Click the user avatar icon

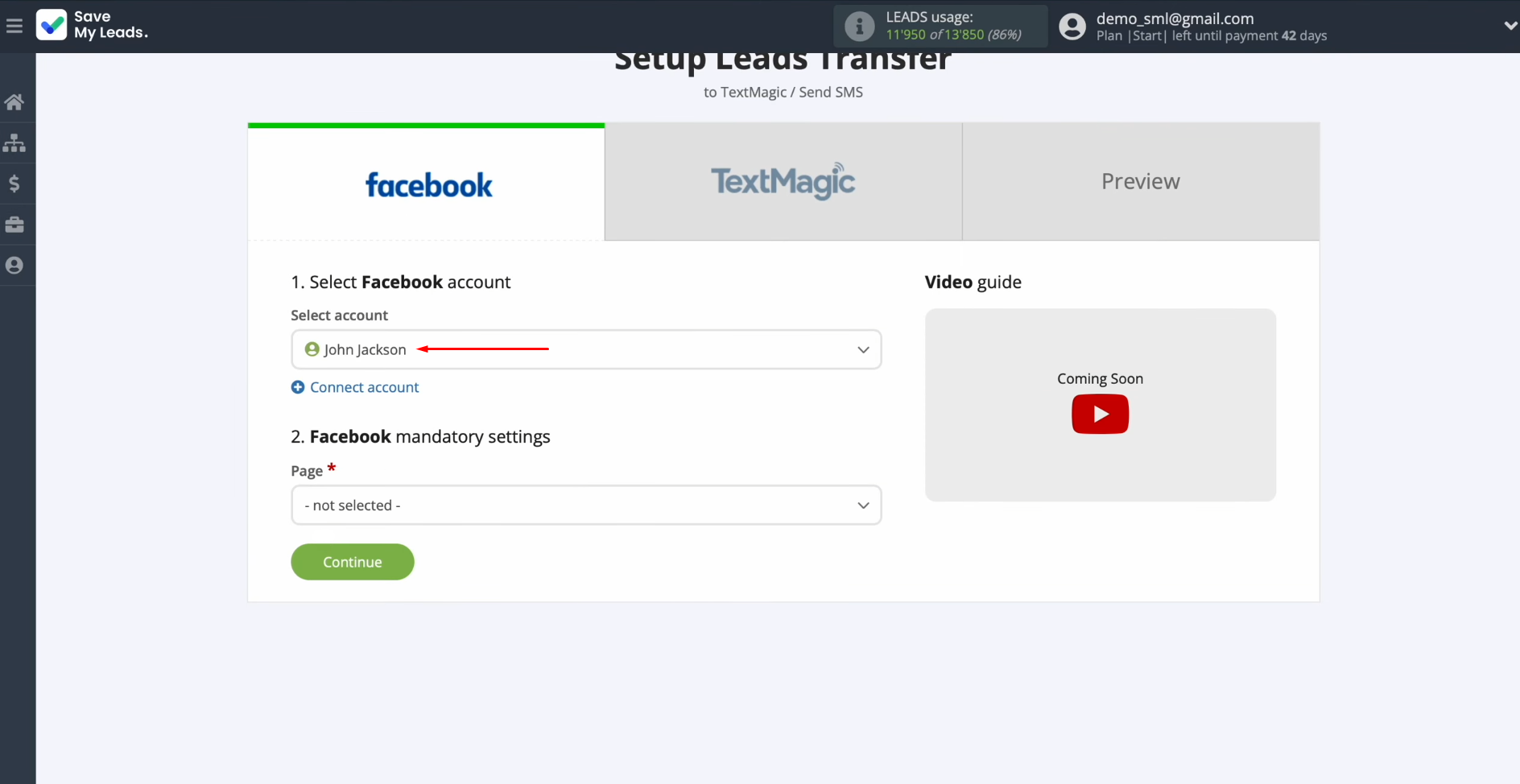[x=1072, y=27]
